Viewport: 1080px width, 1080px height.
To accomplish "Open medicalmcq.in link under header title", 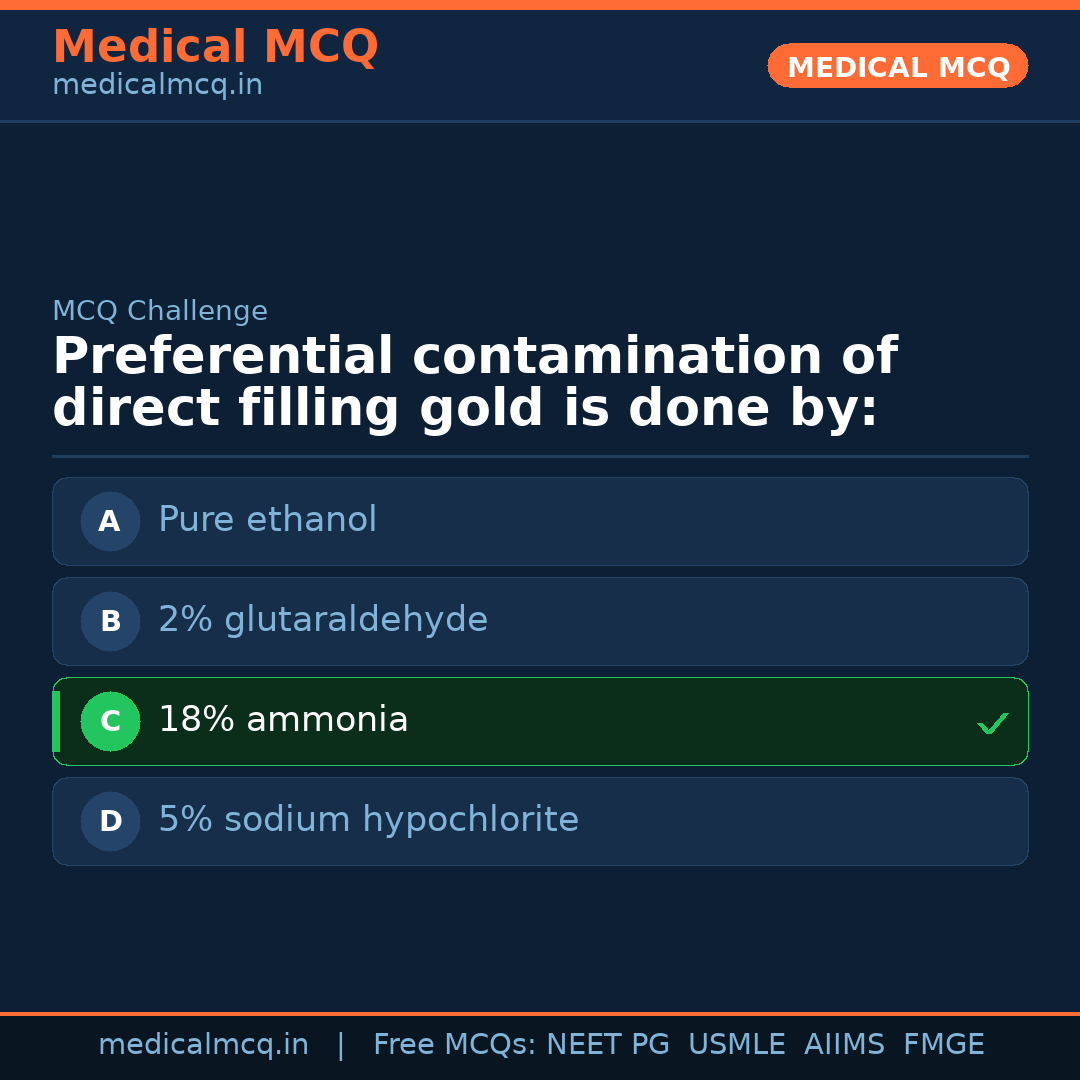I will [x=157, y=85].
